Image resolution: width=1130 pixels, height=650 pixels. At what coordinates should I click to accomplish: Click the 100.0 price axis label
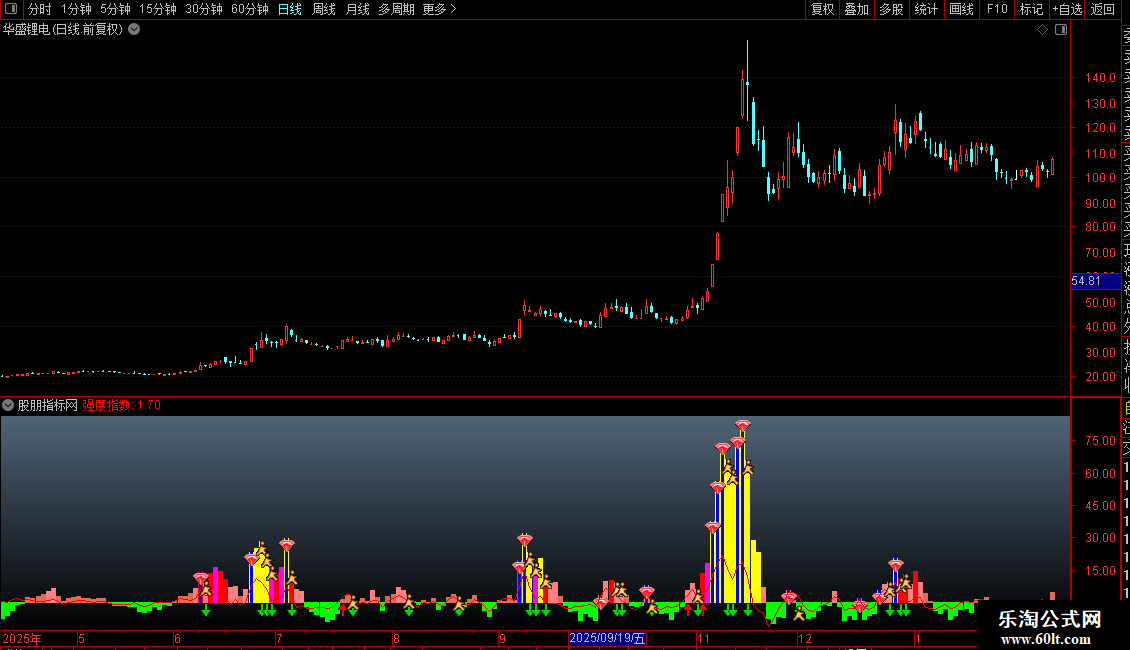click(1100, 178)
